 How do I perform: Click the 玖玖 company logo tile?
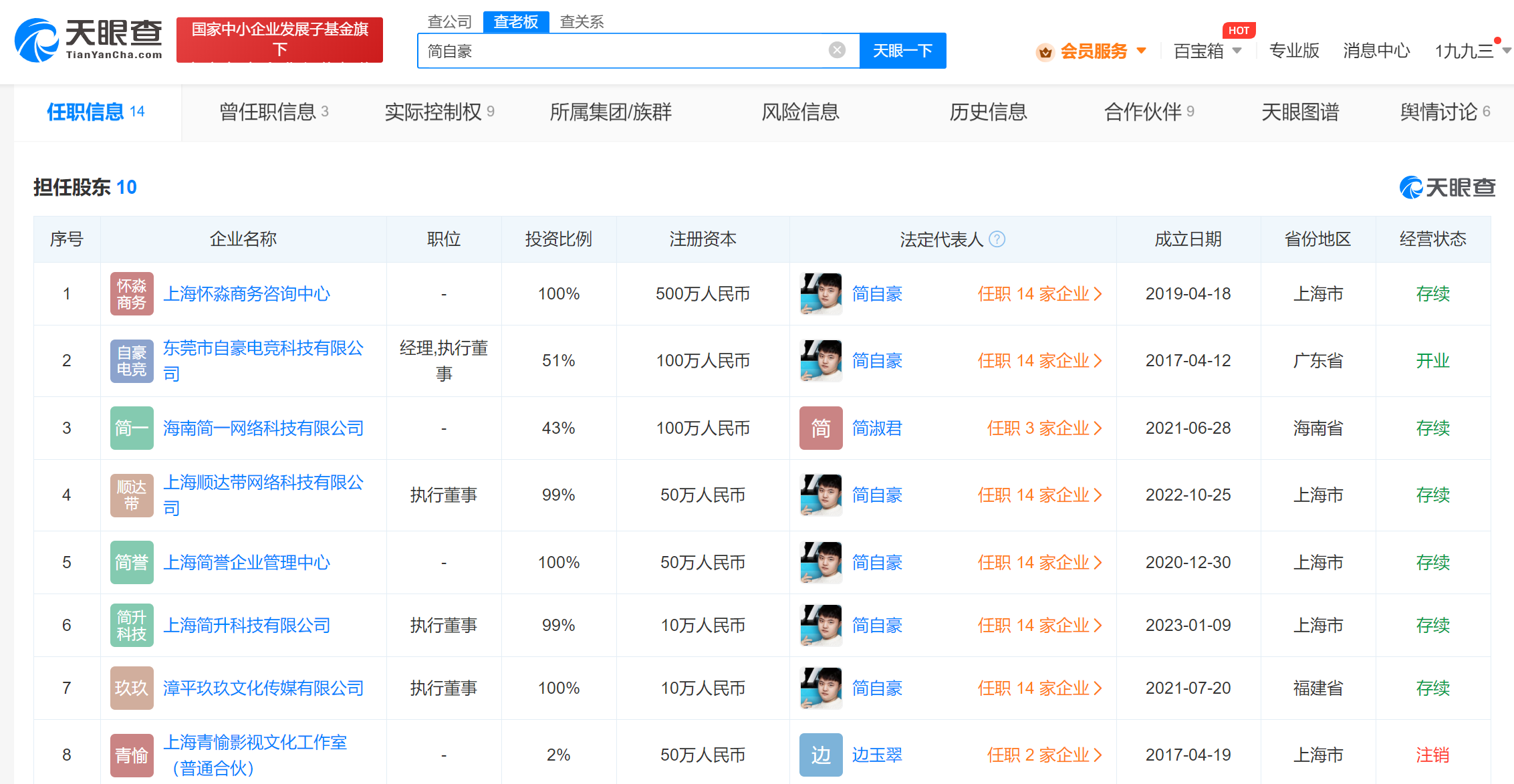(x=132, y=688)
